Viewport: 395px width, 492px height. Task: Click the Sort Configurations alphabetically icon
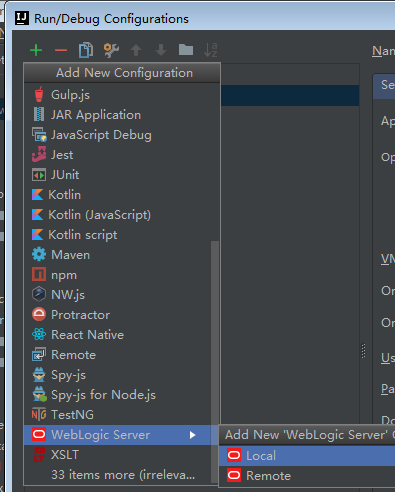211,50
